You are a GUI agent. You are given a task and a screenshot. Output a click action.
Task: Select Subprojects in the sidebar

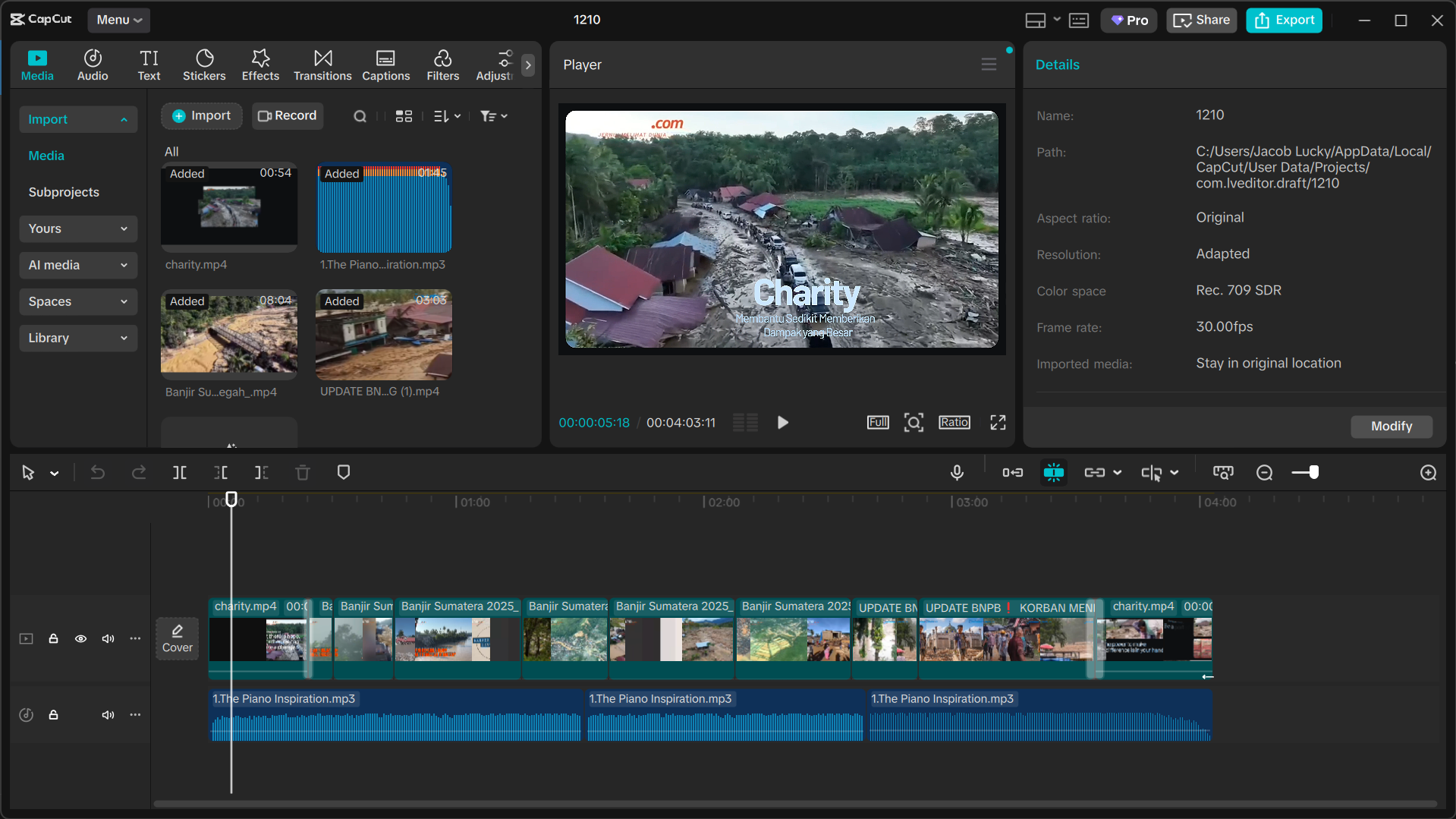[x=64, y=192]
